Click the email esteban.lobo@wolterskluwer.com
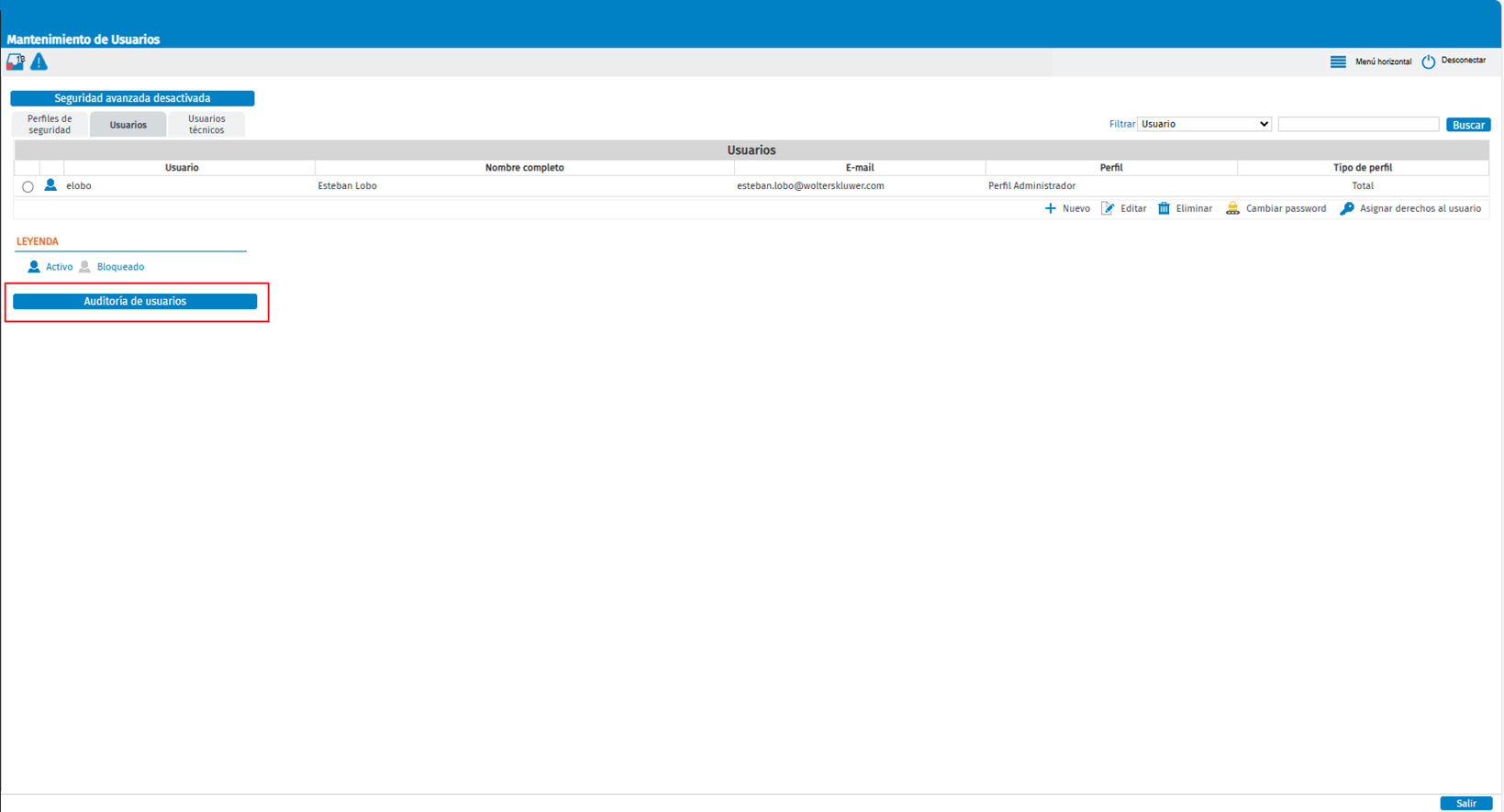The image size is (1504, 812). click(x=810, y=185)
